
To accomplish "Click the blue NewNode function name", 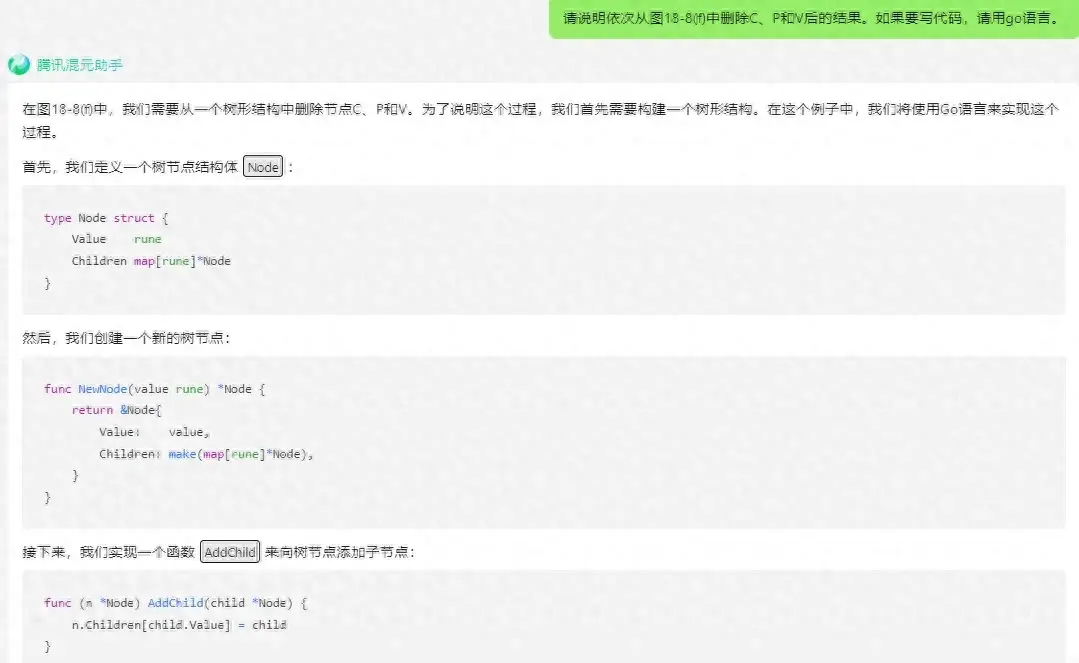I will pyautogui.click(x=102, y=389).
